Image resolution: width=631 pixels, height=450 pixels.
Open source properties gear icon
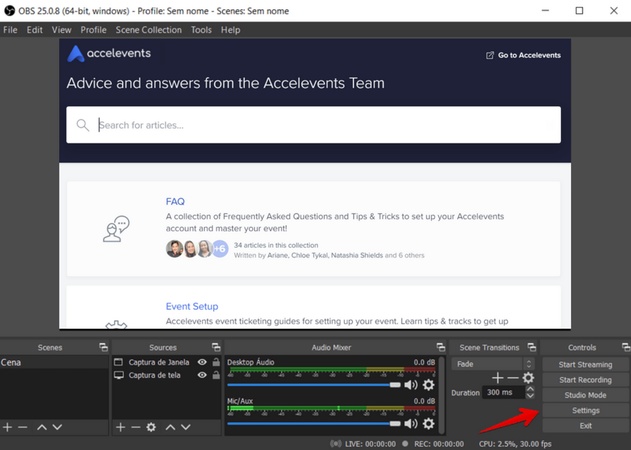(x=151, y=427)
